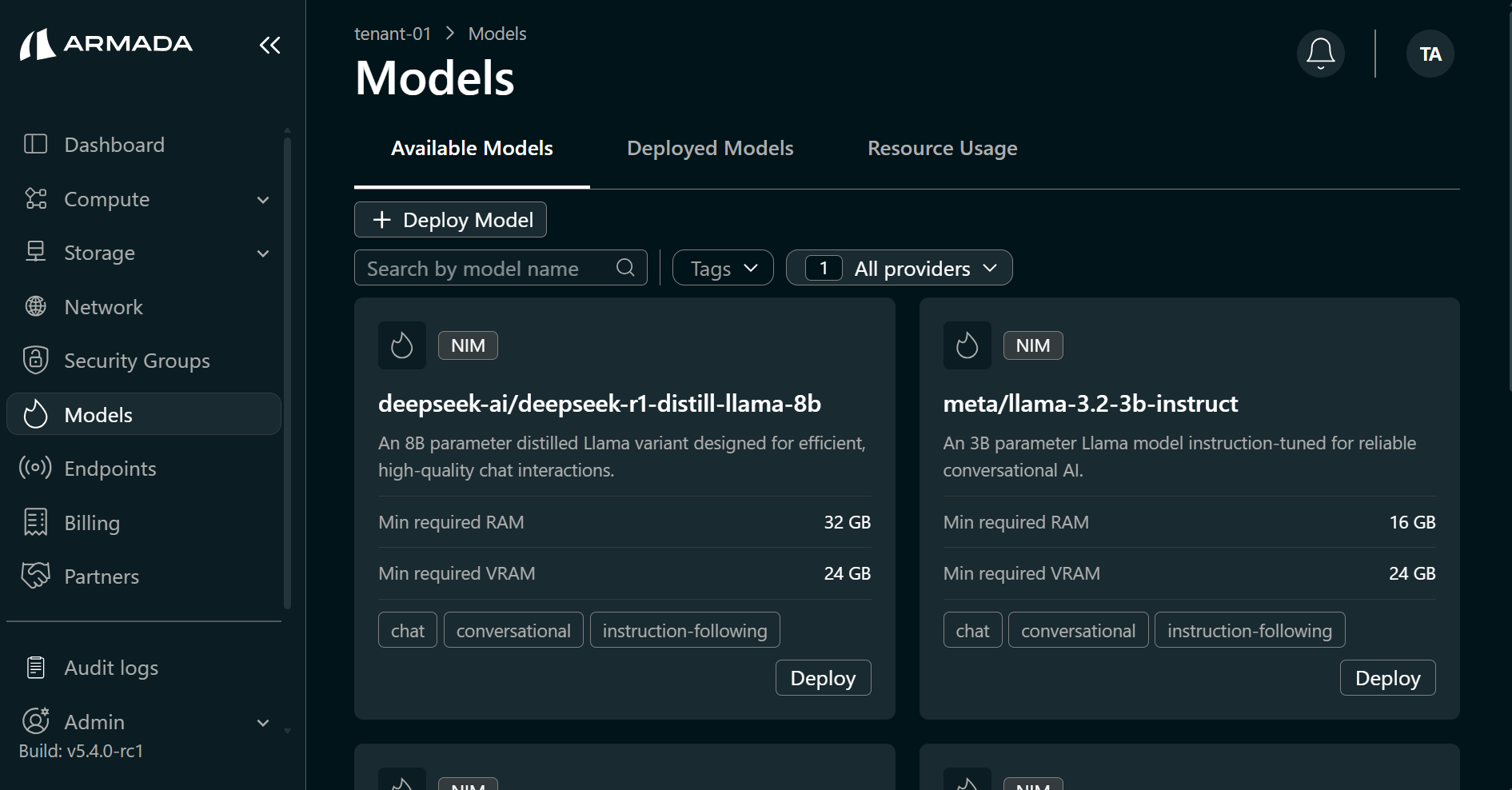Click the deepseek-ai/deepseek-r1-distill-llama-8b title

[x=600, y=403]
